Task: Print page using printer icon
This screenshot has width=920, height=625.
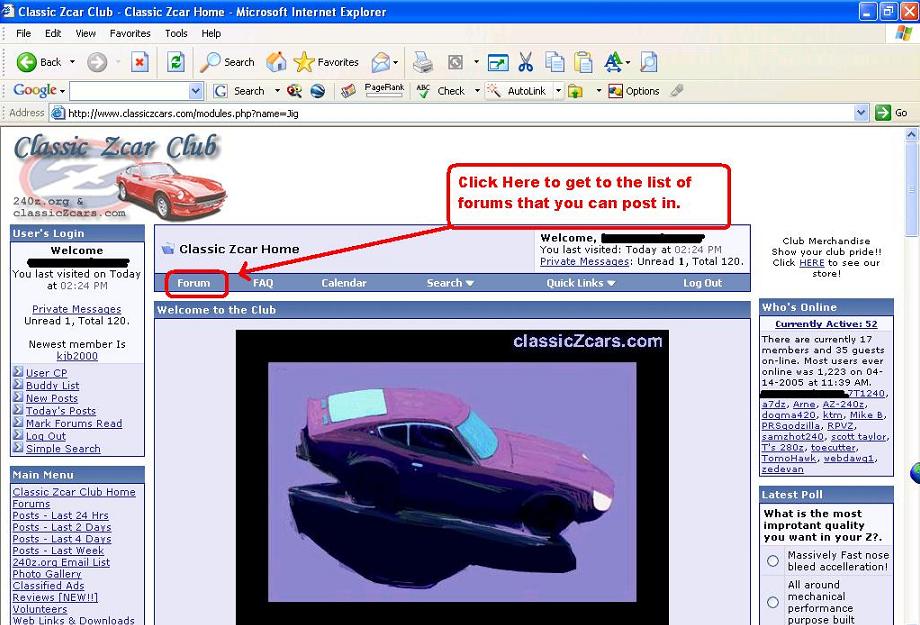Action: tap(422, 62)
